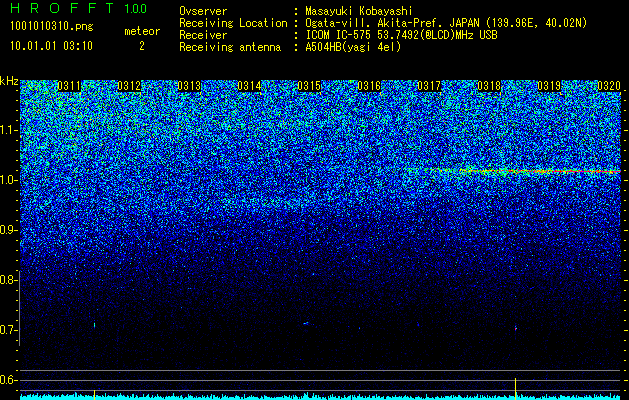Click the meteor echo dot below 0315 marker
This screenshot has width=629, height=400.
point(306,323)
